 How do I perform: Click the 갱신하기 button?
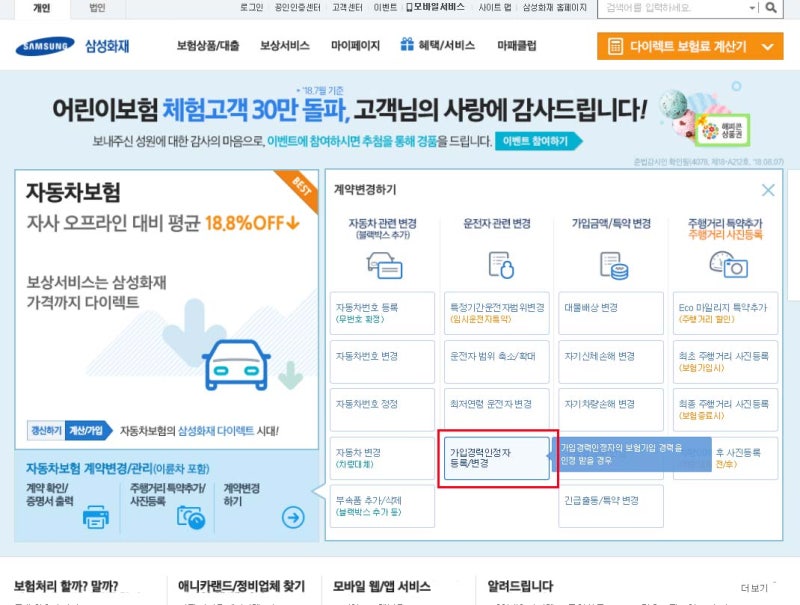click(46, 431)
